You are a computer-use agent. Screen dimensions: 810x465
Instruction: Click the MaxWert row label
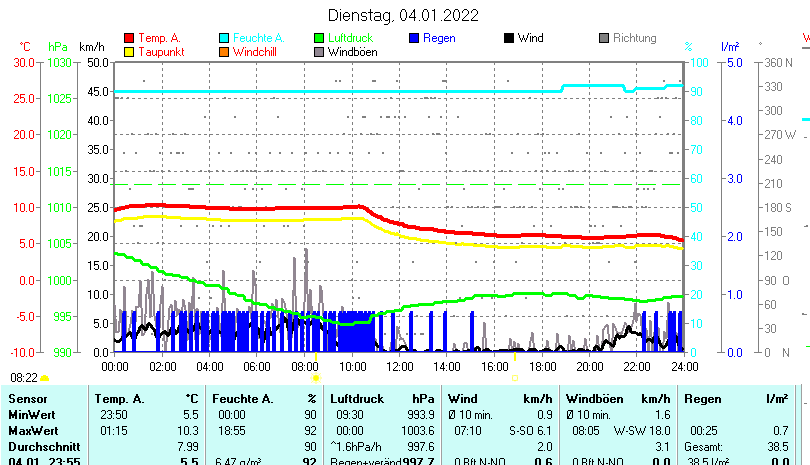pyautogui.click(x=33, y=429)
